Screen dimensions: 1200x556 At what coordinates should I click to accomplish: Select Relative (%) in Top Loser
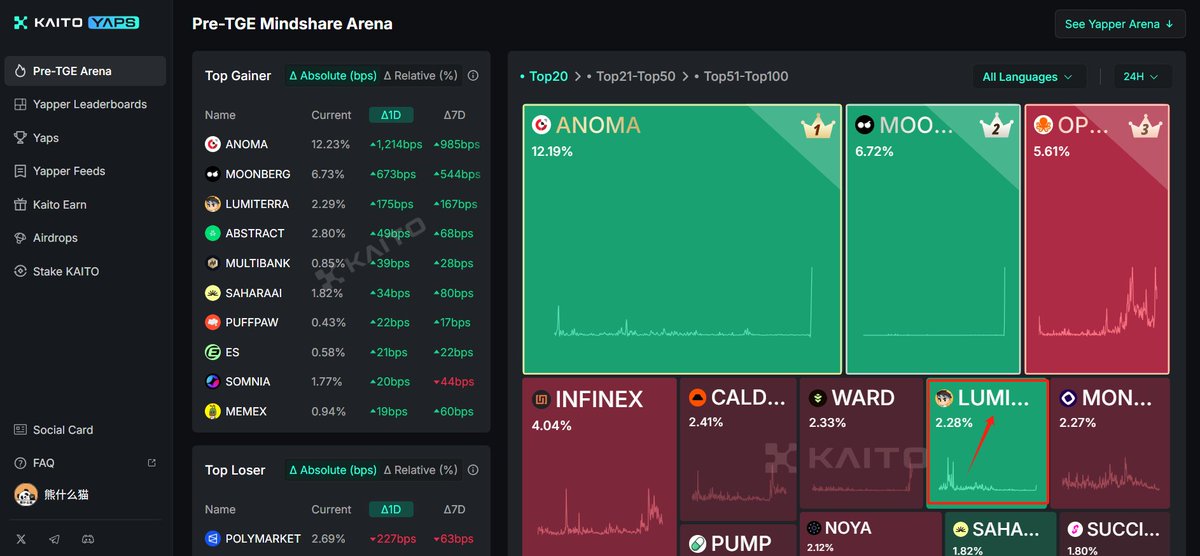[419, 469]
